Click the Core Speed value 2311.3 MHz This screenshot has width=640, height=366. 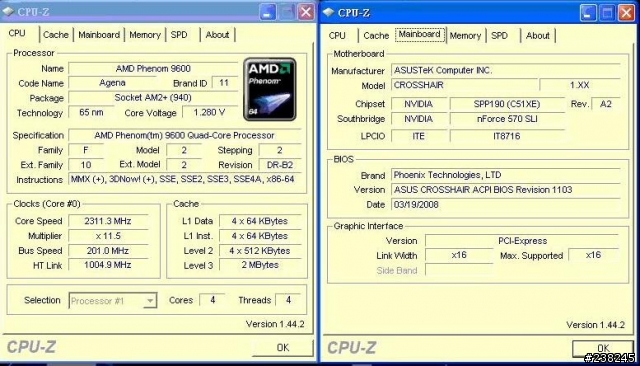(x=108, y=221)
